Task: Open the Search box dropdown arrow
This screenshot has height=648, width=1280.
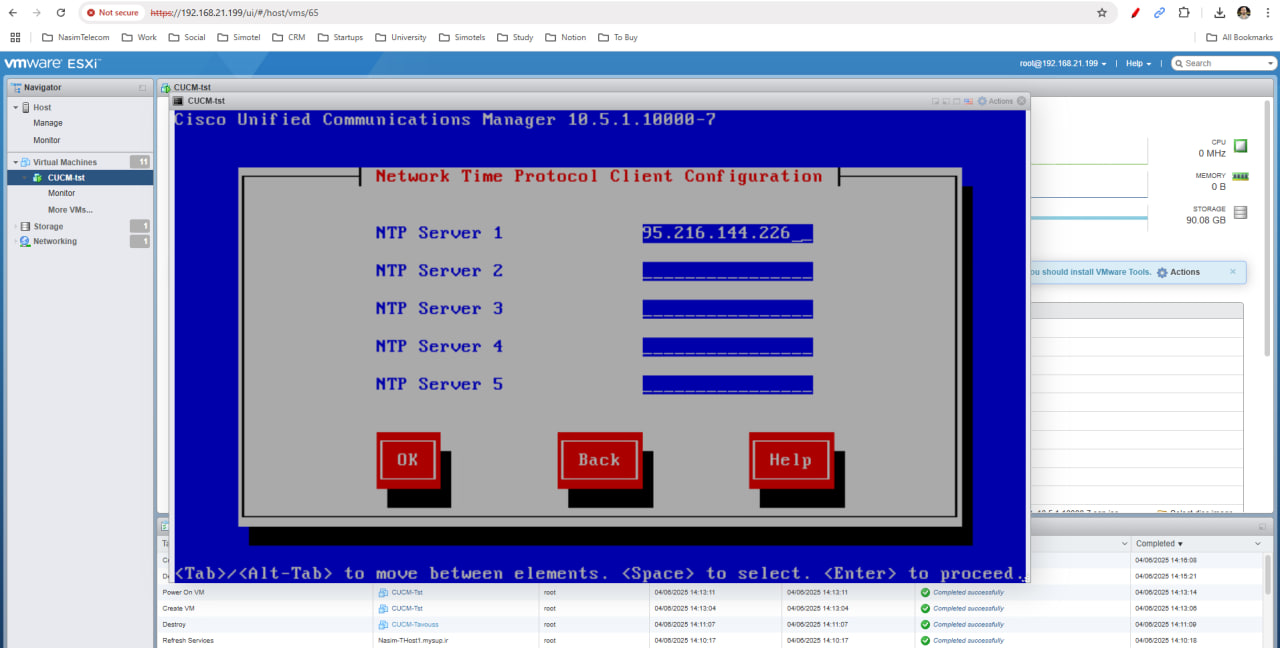Action: click(x=1269, y=63)
